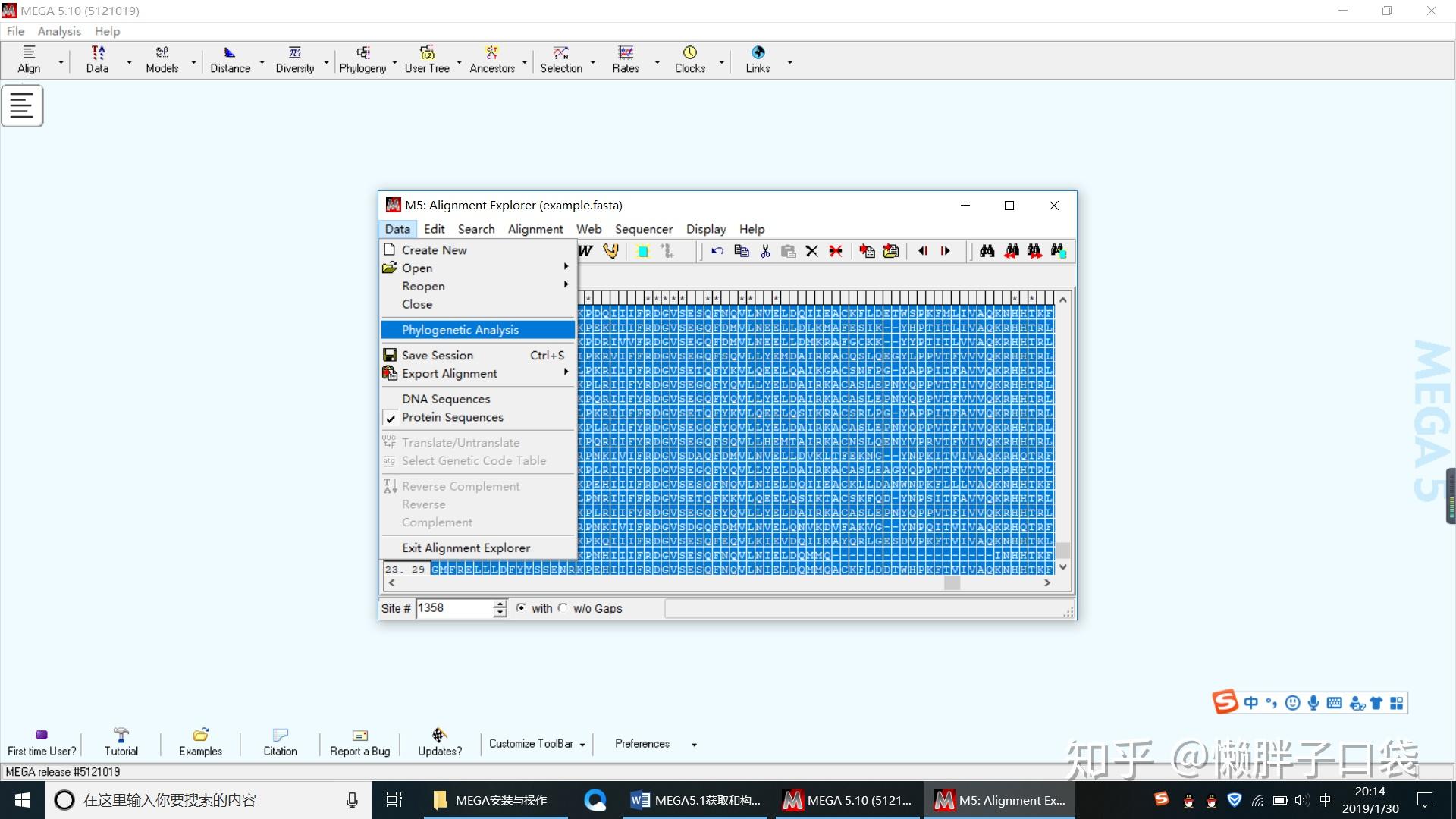The image size is (1456, 819).
Task: Click the scissors Cut icon
Action: pos(765,251)
